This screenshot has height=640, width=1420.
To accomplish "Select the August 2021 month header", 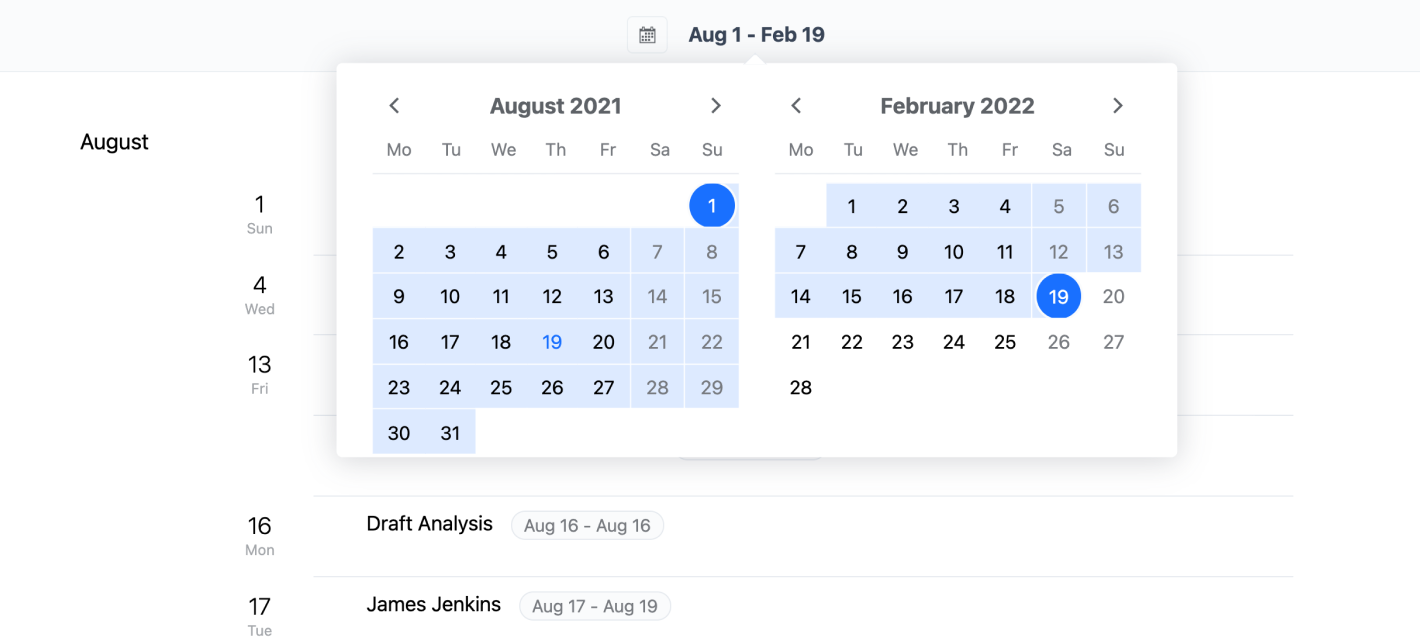I will point(556,106).
